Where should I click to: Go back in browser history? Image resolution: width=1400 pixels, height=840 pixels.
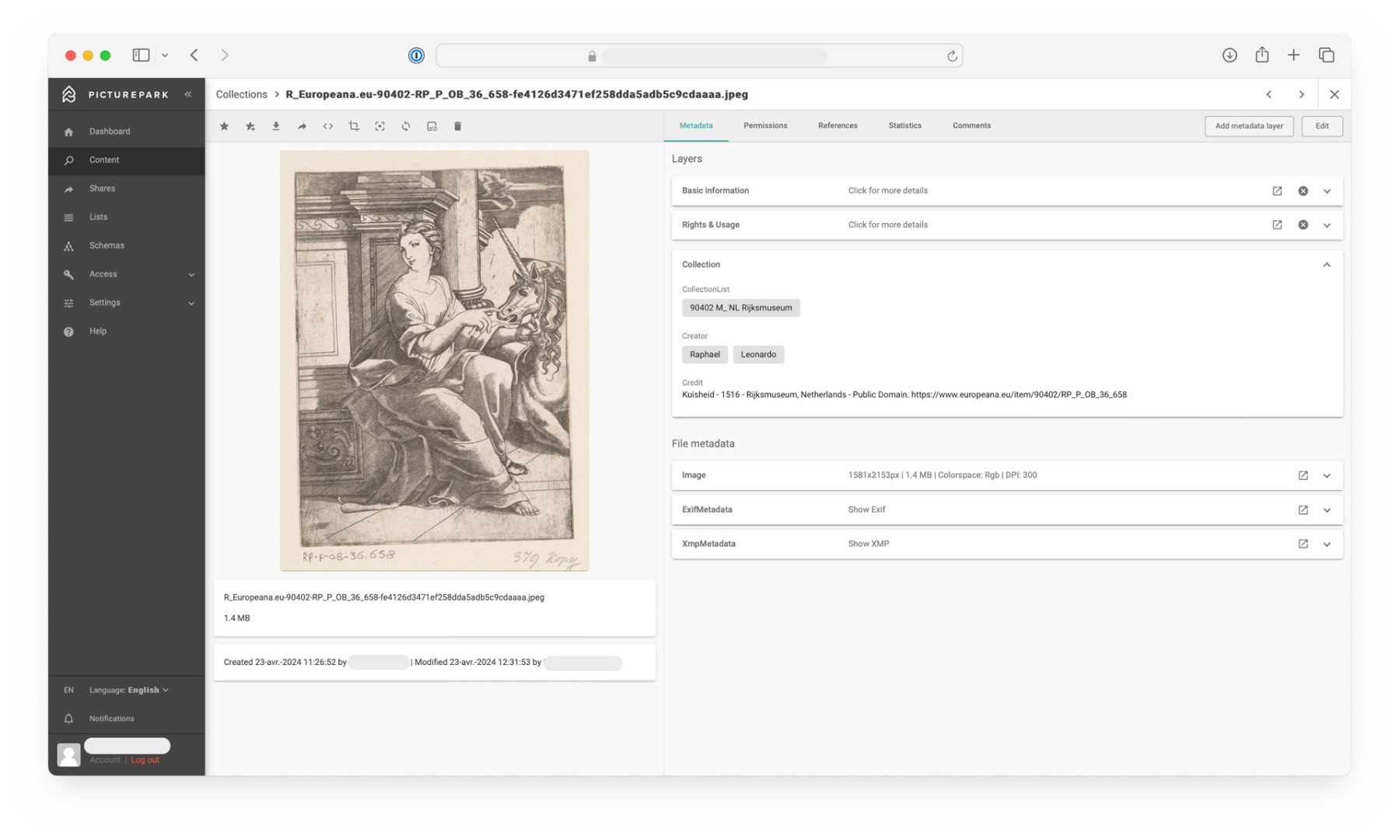click(x=194, y=55)
